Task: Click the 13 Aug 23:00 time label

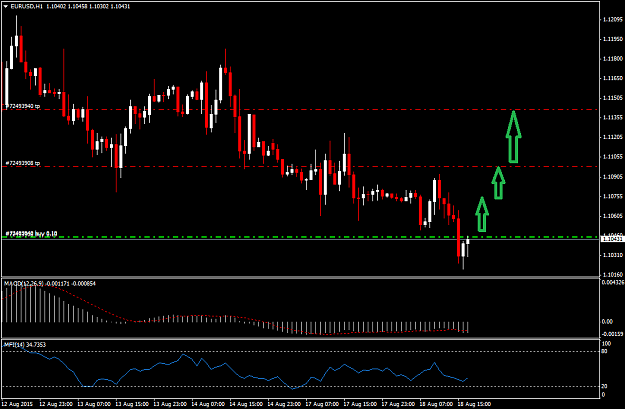Action: pyautogui.click(x=171, y=404)
